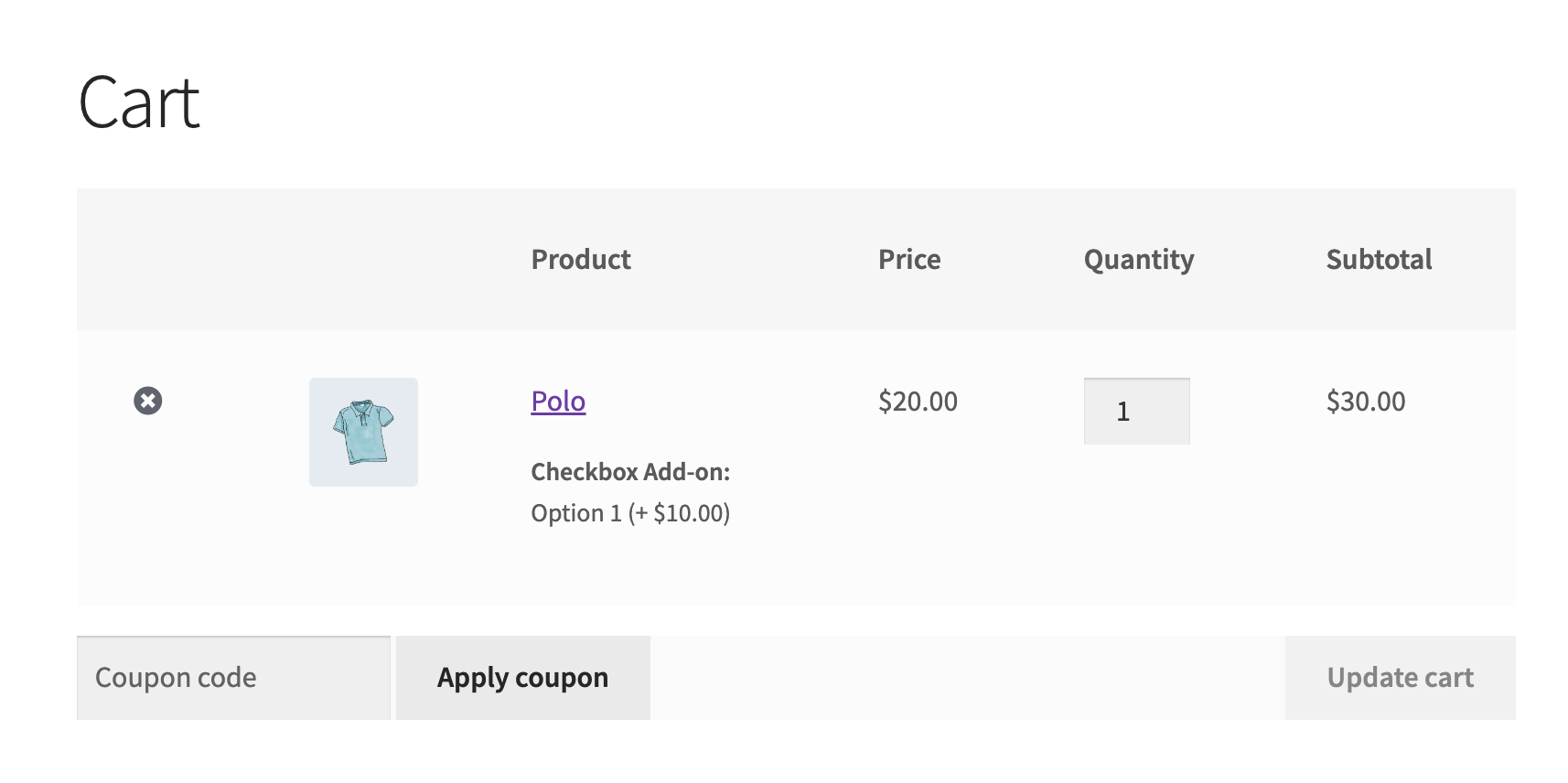Click the Subtotal column header
Screen dimensions: 1568x783
coord(1379,260)
